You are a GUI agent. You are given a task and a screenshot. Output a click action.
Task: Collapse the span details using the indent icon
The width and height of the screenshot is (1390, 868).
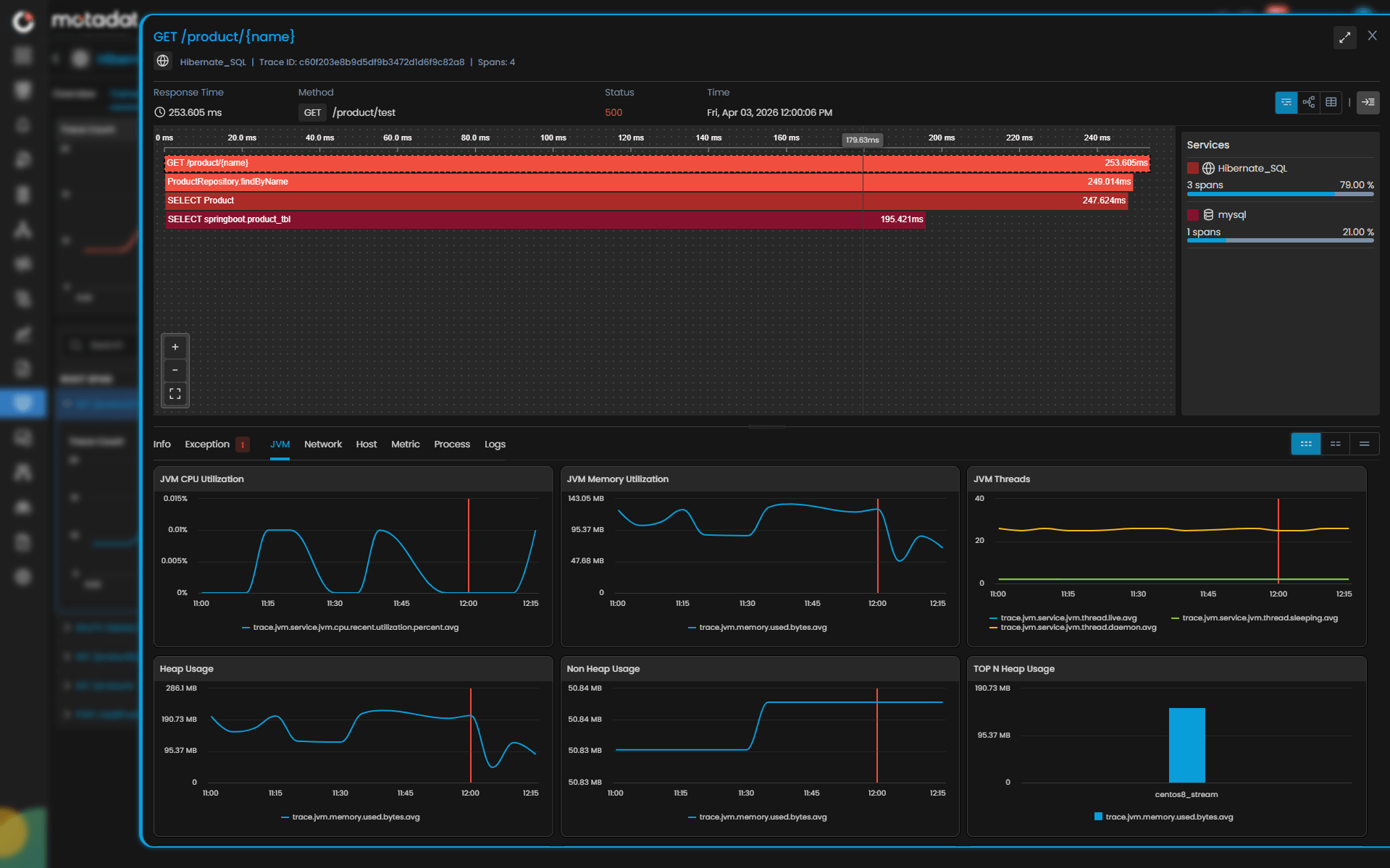pos(1368,103)
